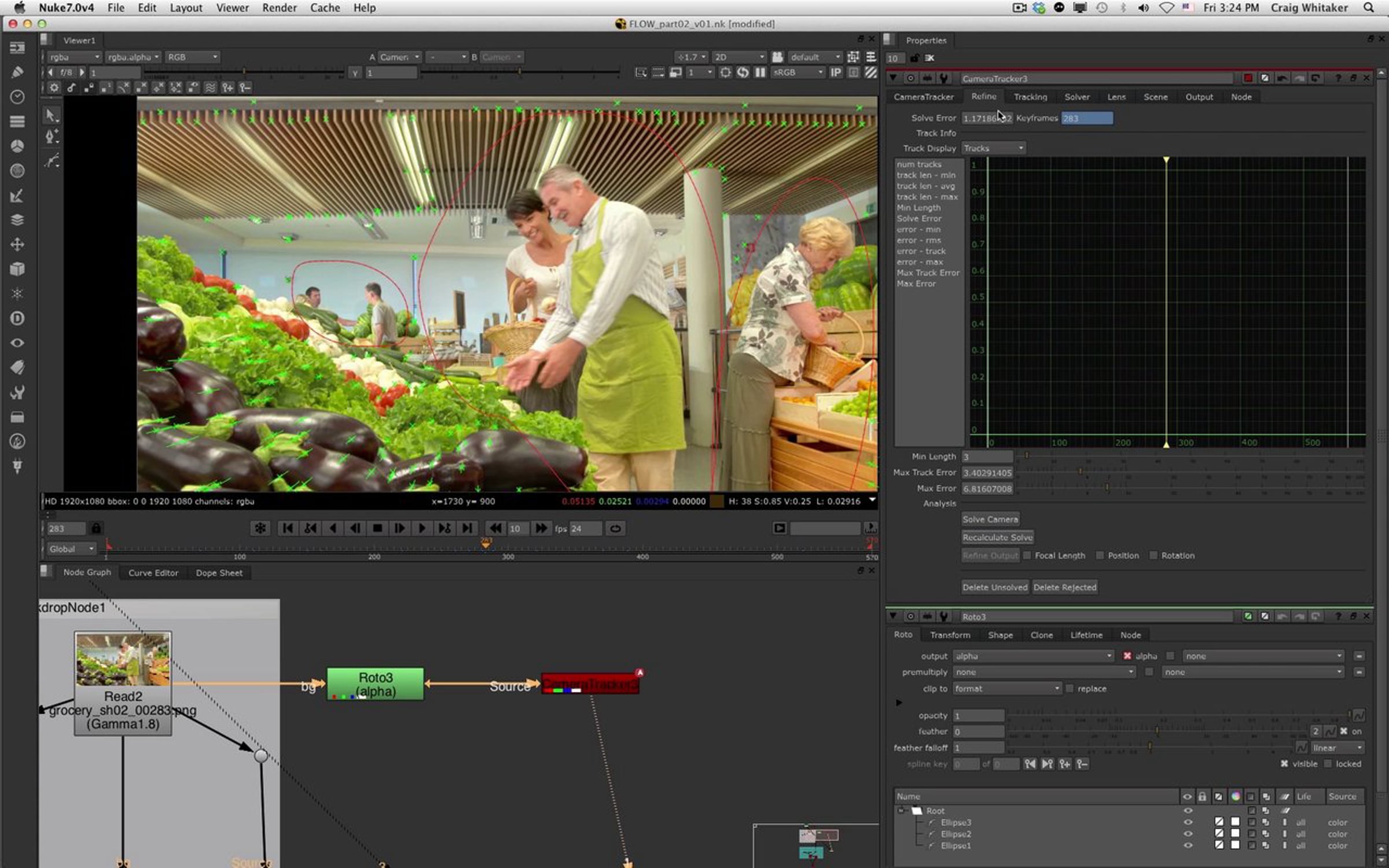Pause viewer updates with the pause icon
This screenshot has height=868, width=1389.
pos(760,72)
